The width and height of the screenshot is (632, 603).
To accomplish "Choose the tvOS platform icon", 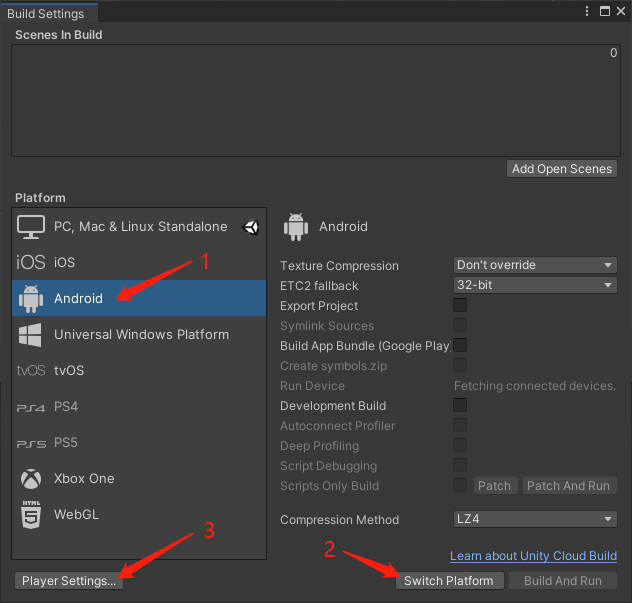I will [31, 370].
